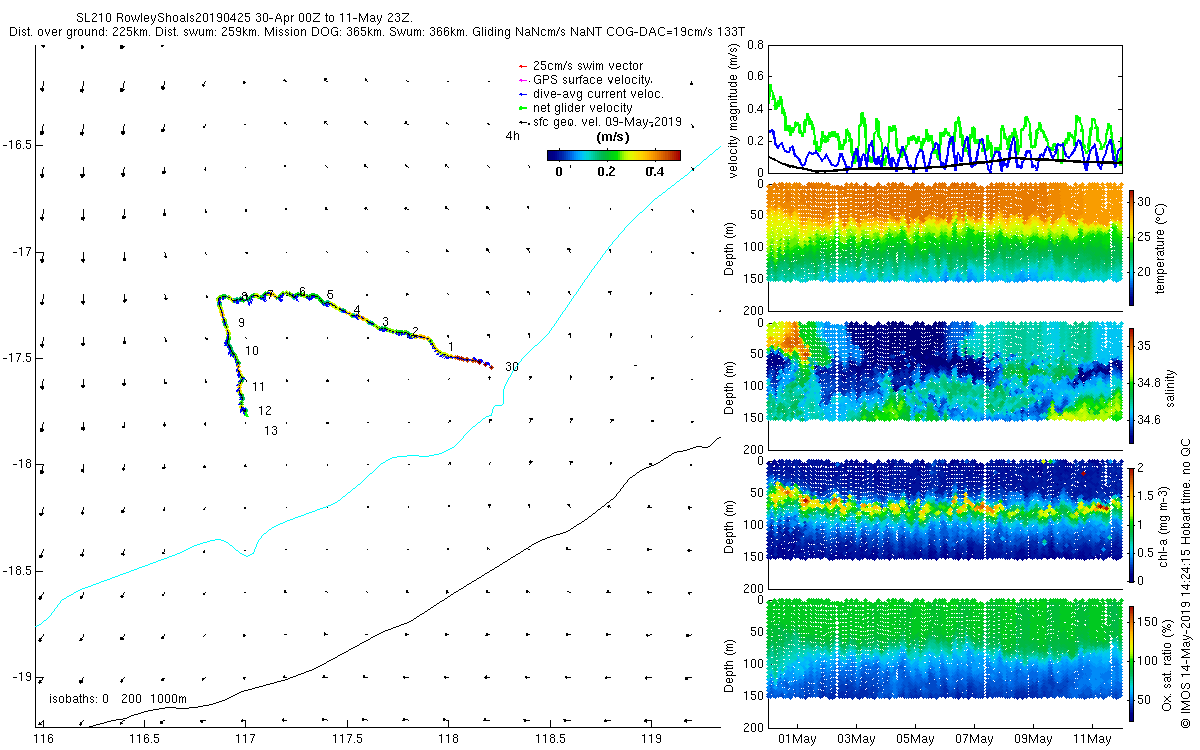
Task: Select the Ox. sat. ratio (%) colorbar
Action: point(1133,662)
